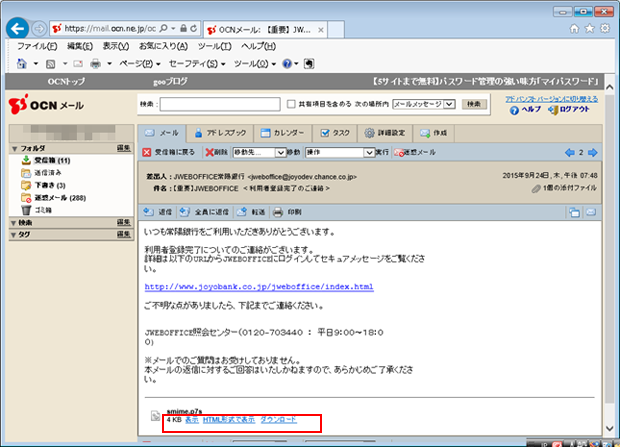Click the ログアウト logout link
Viewport: 620px width, 447px height.
click(x=569, y=110)
